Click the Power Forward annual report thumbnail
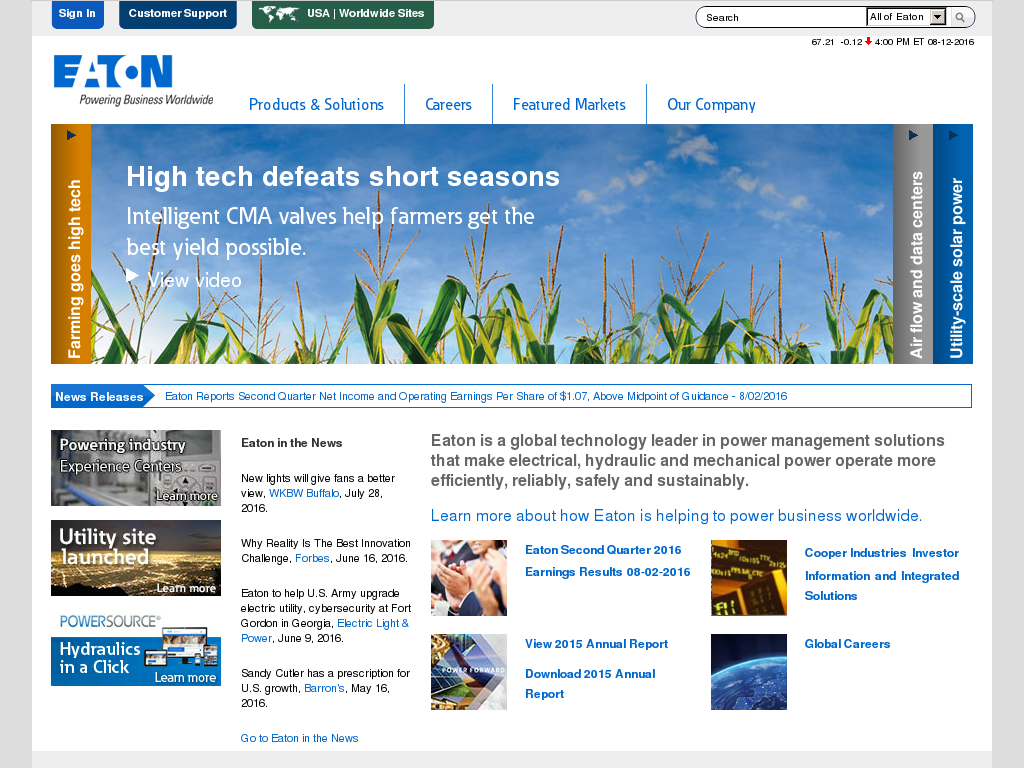Image resolution: width=1024 pixels, height=768 pixels. [x=469, y=672]
